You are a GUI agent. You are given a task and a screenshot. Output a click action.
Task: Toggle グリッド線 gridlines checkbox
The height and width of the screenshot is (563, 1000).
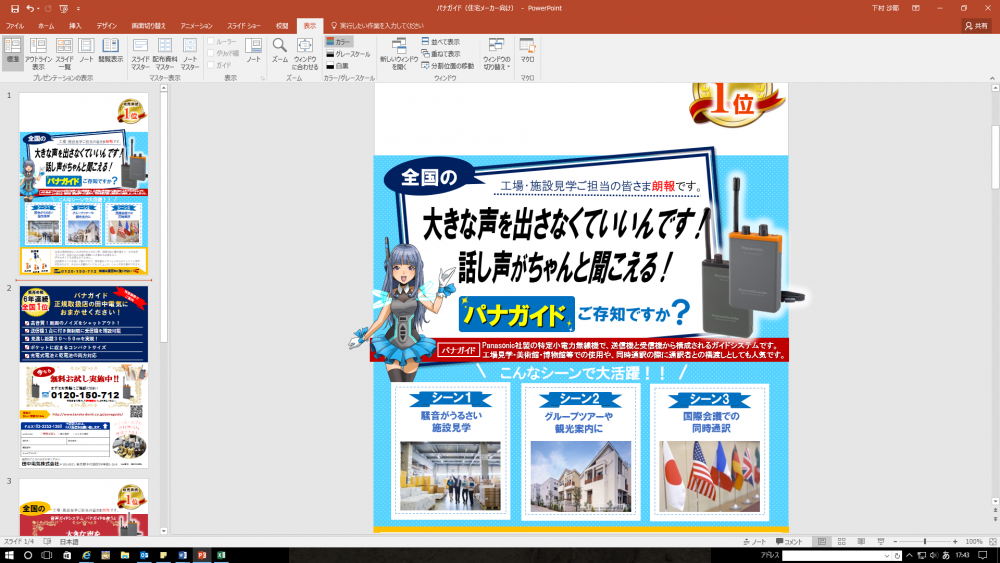223,54
